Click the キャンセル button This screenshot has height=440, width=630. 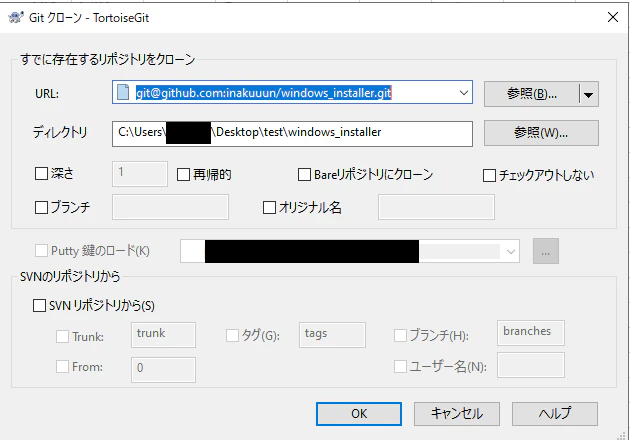[457, 414]
